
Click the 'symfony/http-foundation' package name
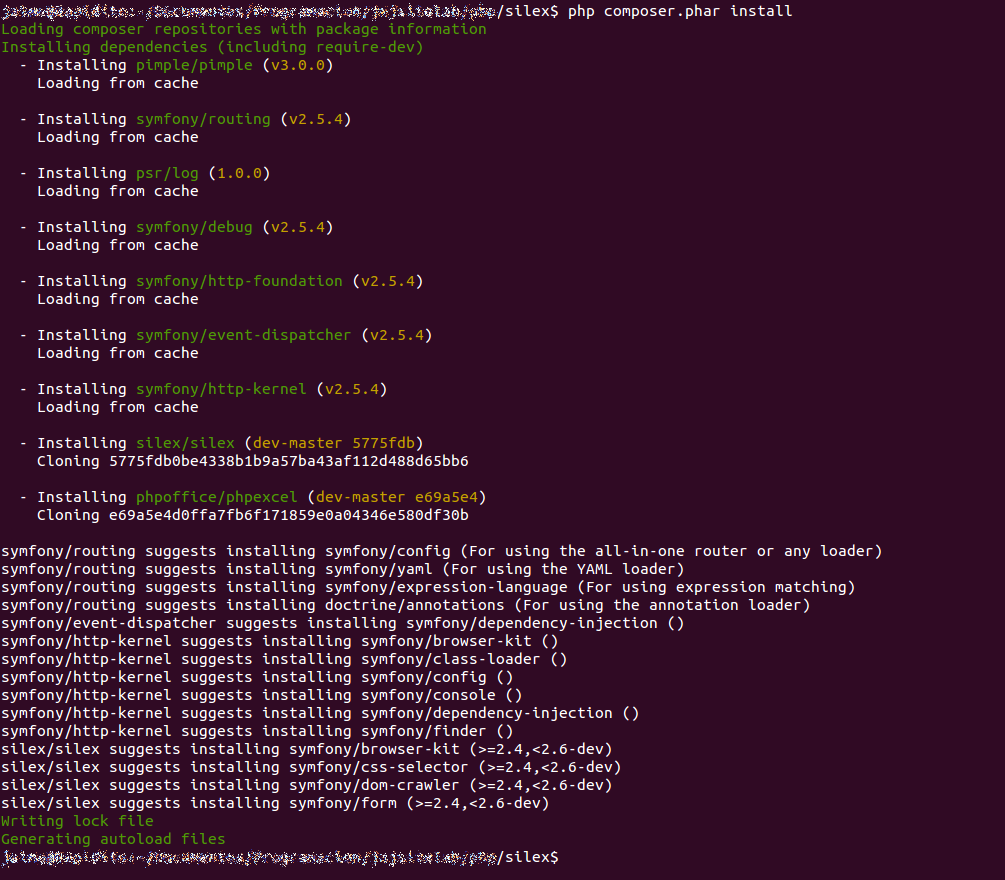(239, 280)
